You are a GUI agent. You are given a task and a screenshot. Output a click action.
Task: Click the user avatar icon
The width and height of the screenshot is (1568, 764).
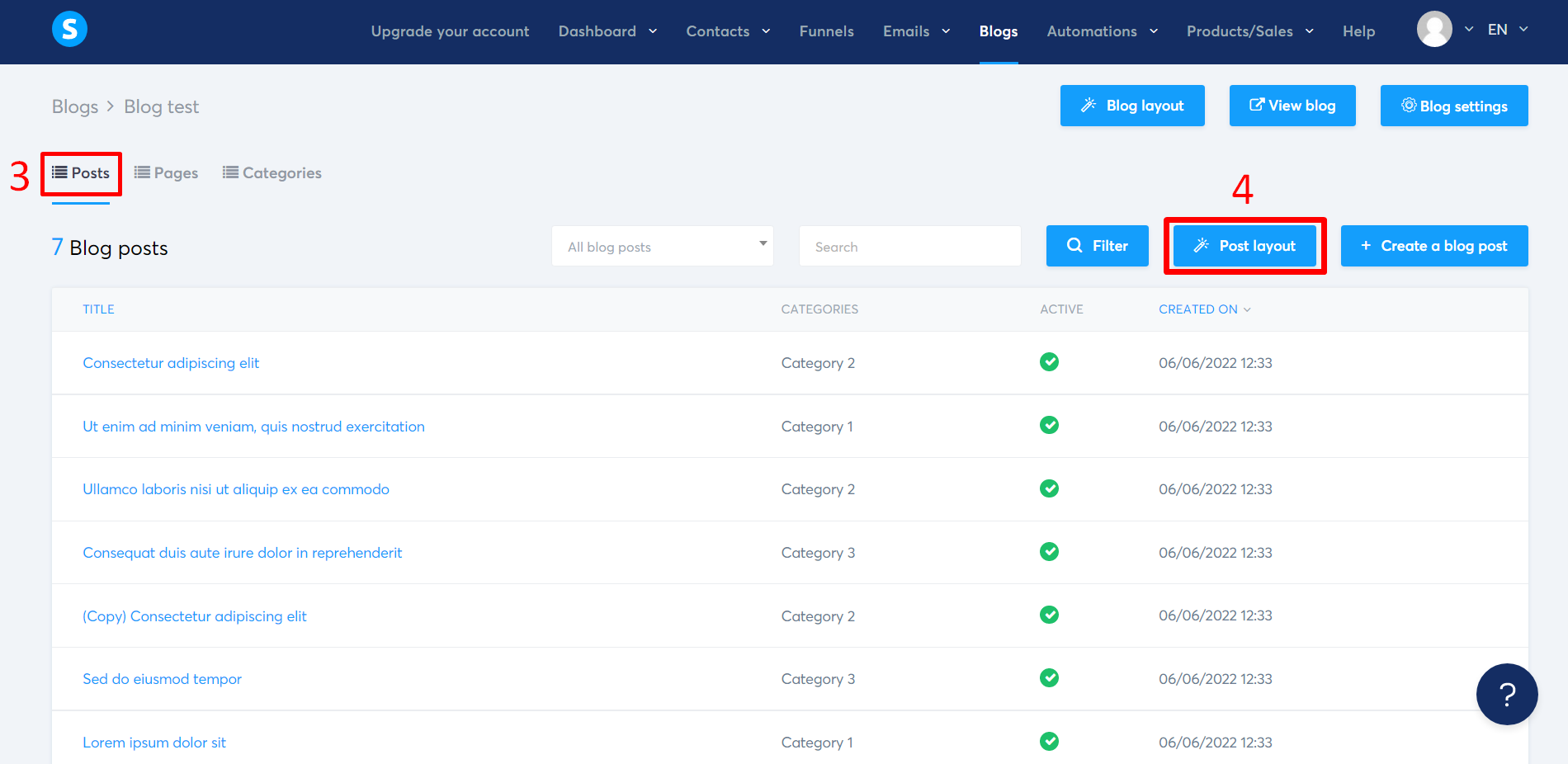coord(1433,29)
